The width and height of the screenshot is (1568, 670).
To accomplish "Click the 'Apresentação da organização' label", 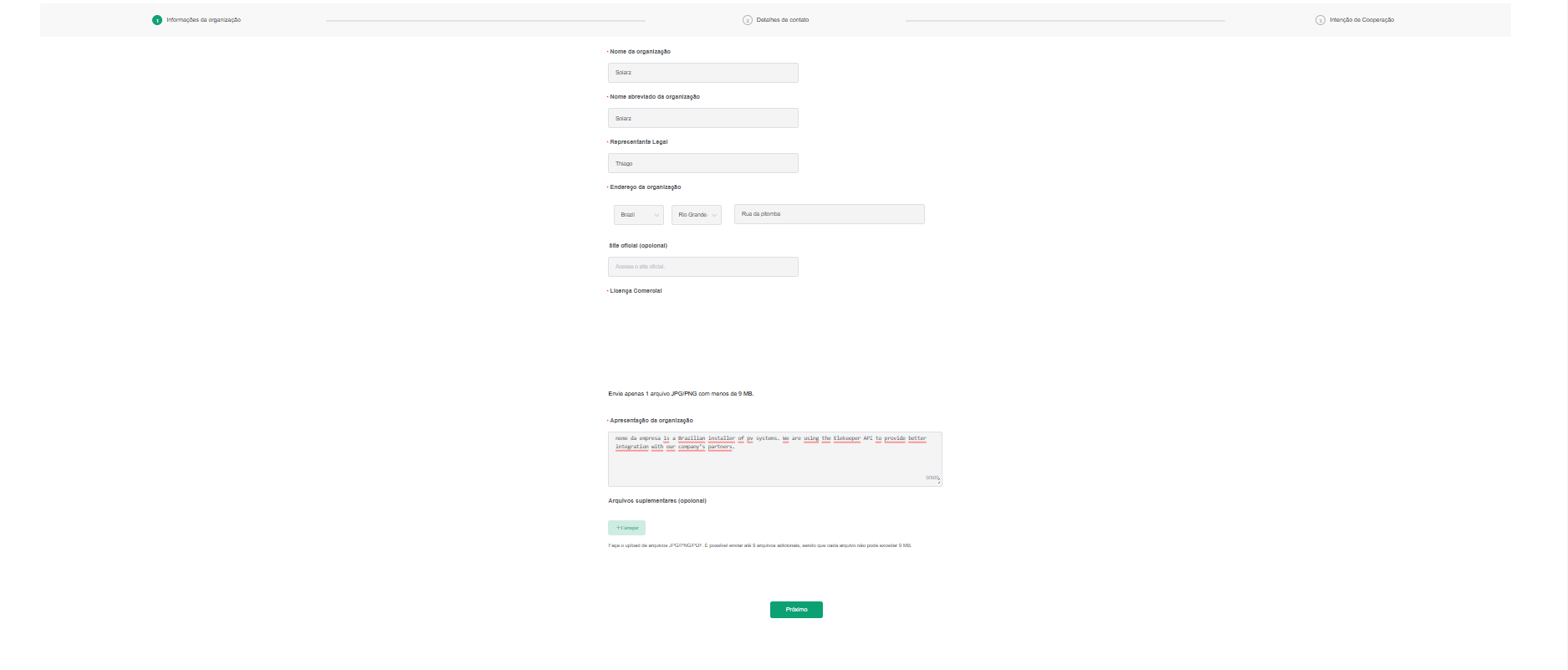I will point(651,421).
